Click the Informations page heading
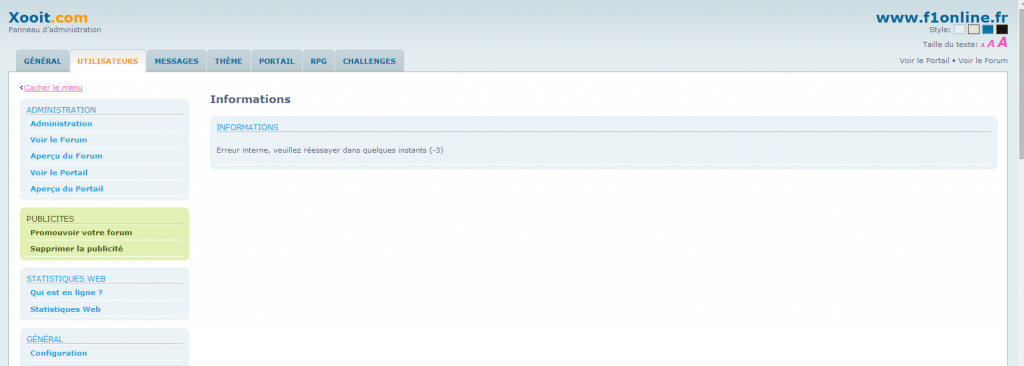 click(250, 99)
